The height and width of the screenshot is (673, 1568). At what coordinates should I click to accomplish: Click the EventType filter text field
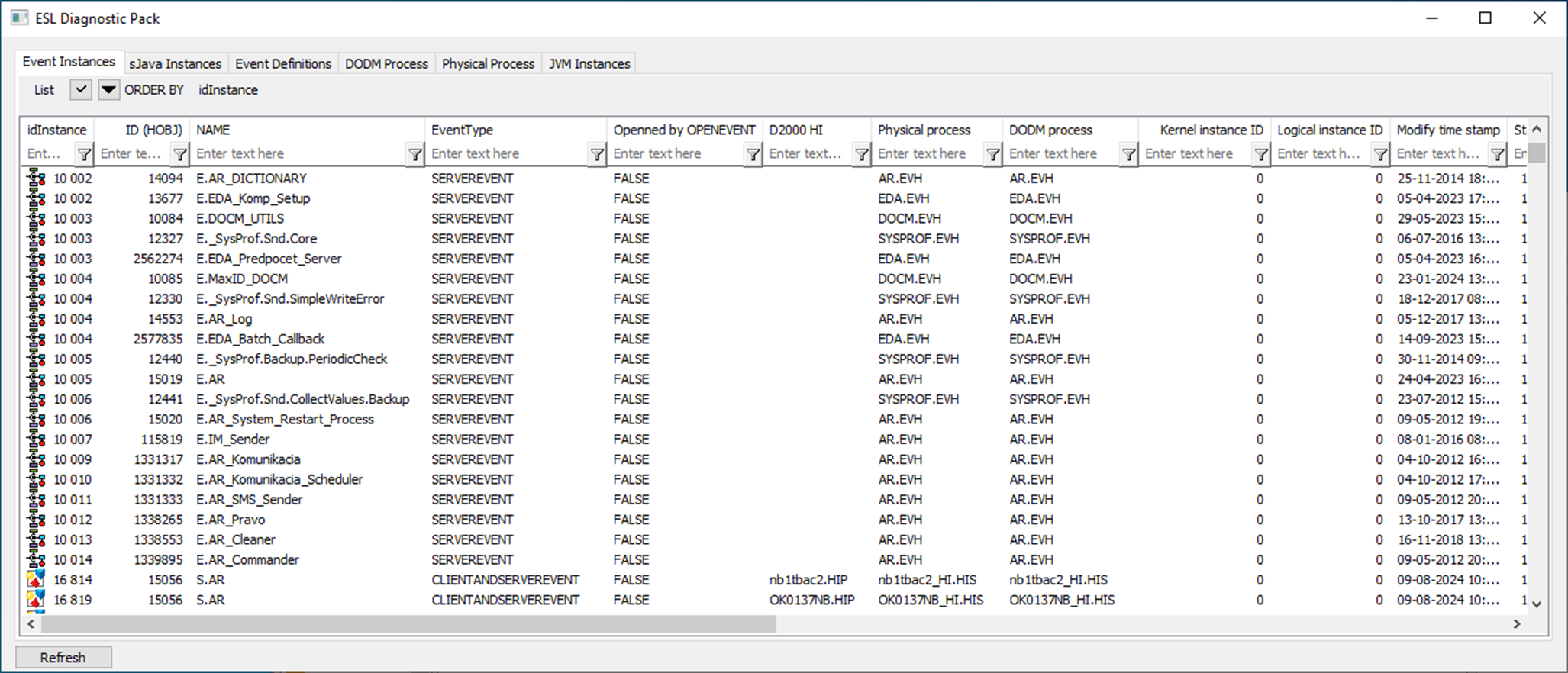508,154
